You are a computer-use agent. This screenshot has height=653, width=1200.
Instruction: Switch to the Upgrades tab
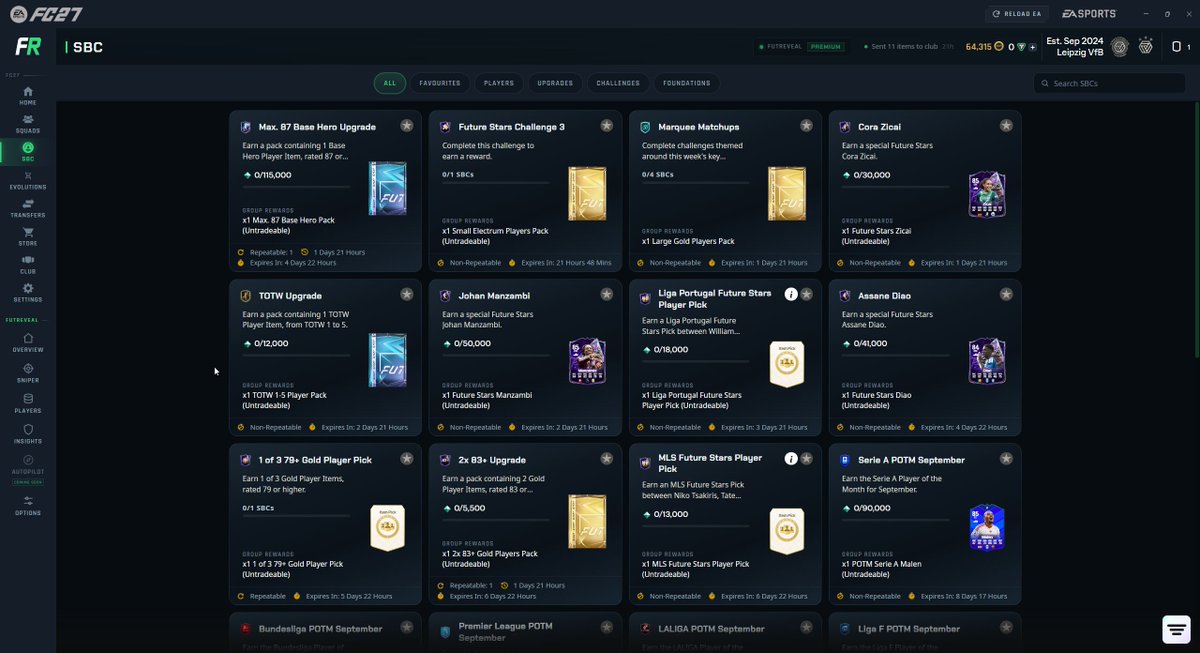[555, 83]
